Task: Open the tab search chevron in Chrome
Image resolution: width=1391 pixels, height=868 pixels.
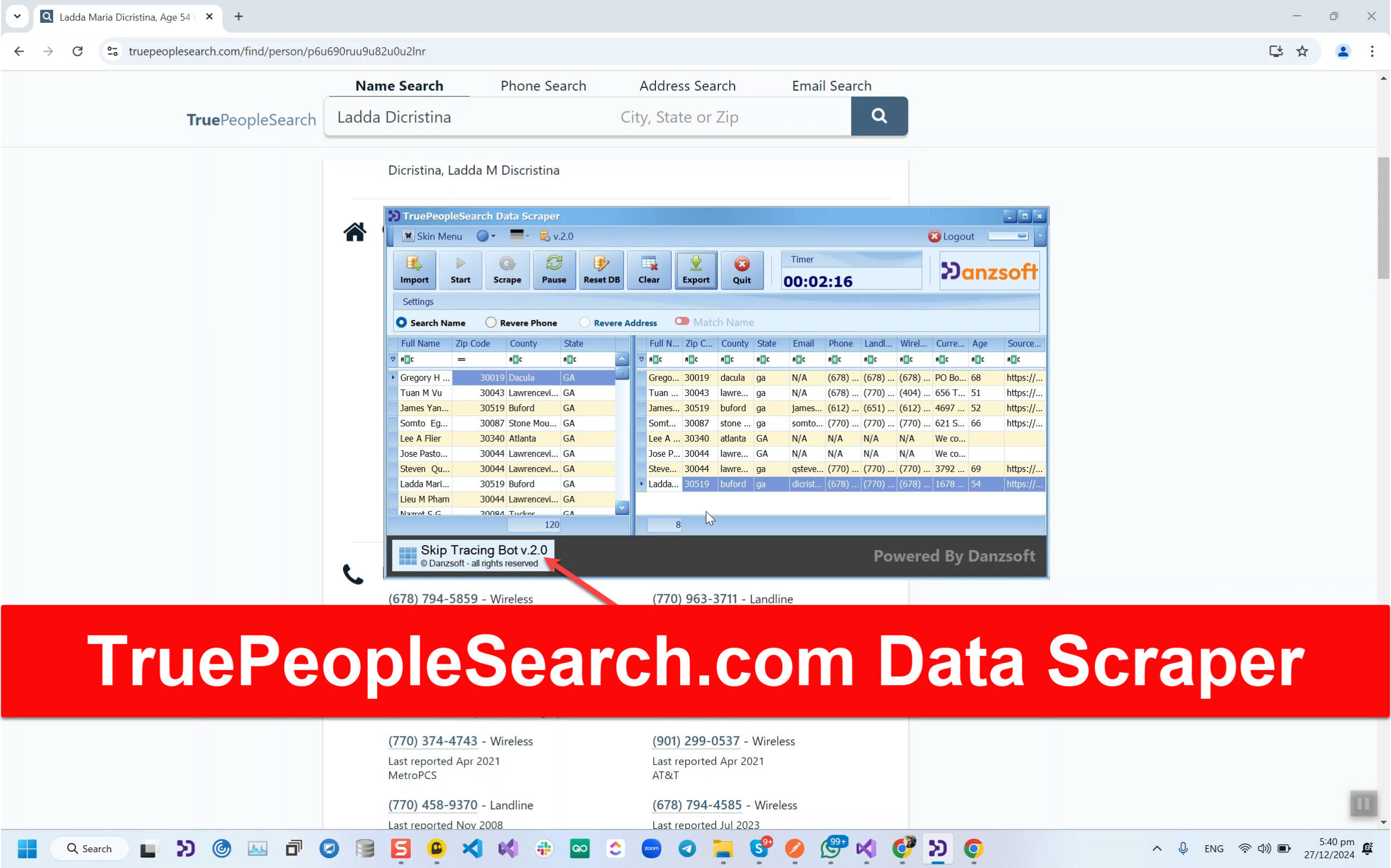Action: pyautogui.click(x=17, y=16)
